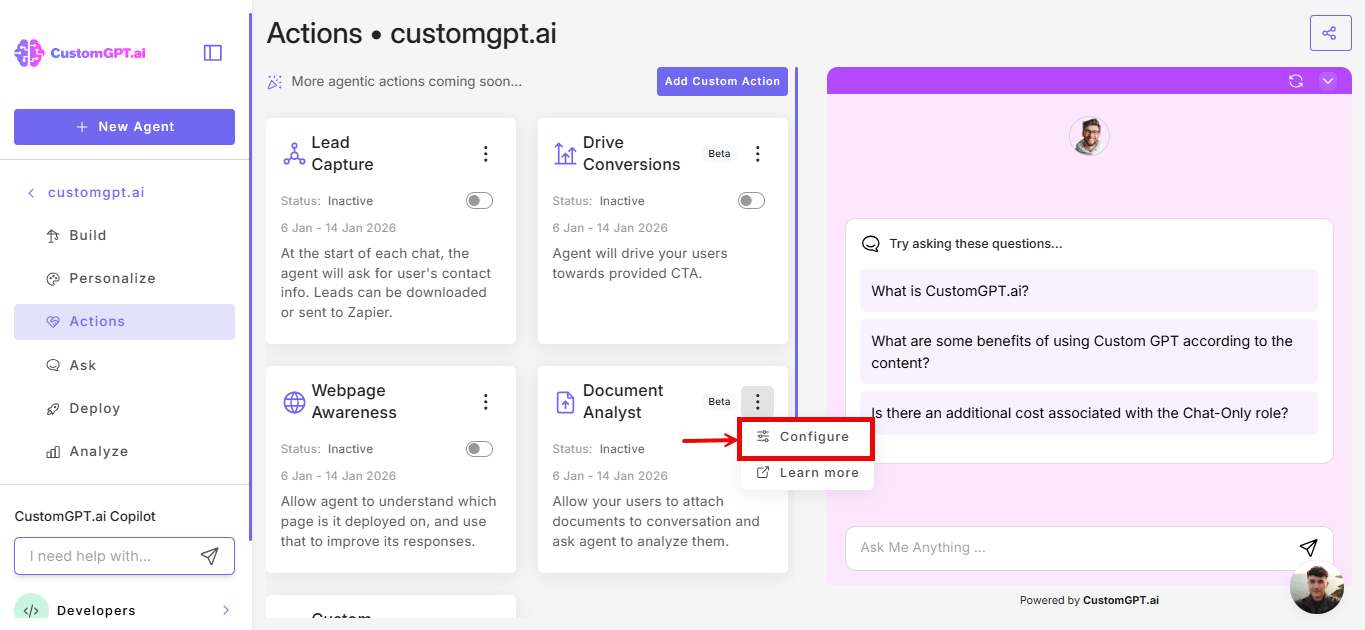Click the Actions heart icon
This screenshot has height=630, width=1365.
pos(53,322)
